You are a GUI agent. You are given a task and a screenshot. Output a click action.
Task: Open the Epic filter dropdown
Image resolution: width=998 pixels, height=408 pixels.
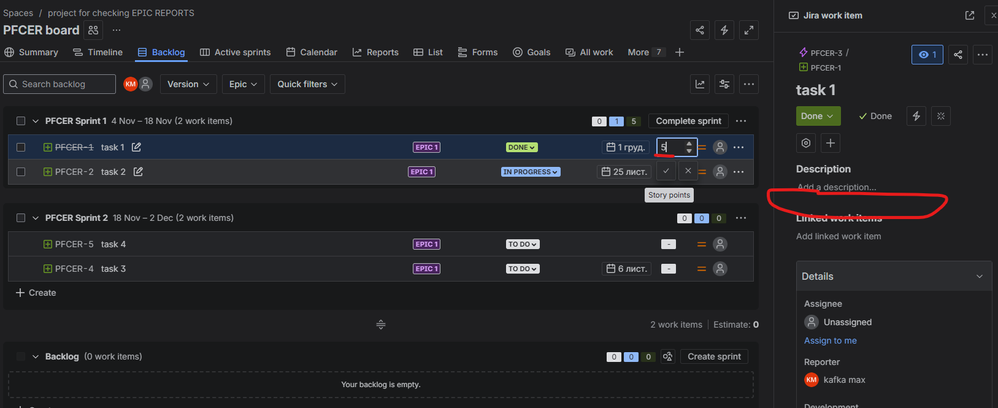pyautogui.click(x=243, y=84)
